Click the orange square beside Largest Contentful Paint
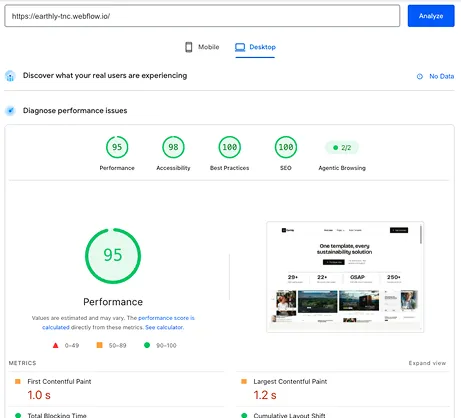Screen dimensions: 461x418 (x=244, y=381)
